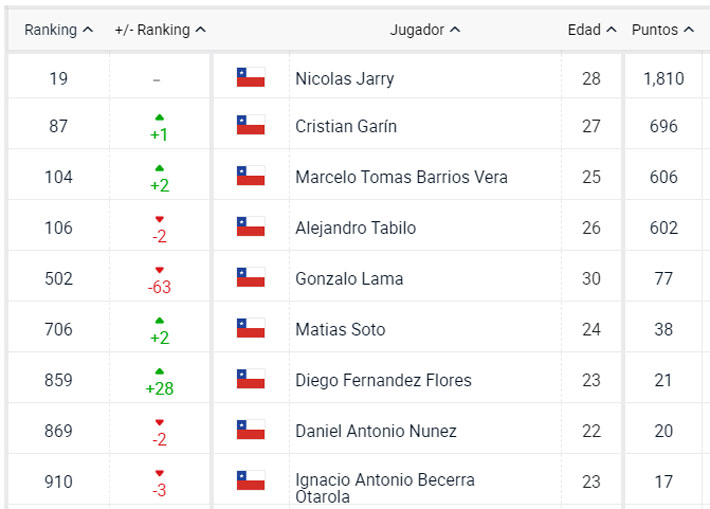The image size is (710, 509).
Task: Click the flag icon next to Cristian Garín
Action: [x=250, y=126]
